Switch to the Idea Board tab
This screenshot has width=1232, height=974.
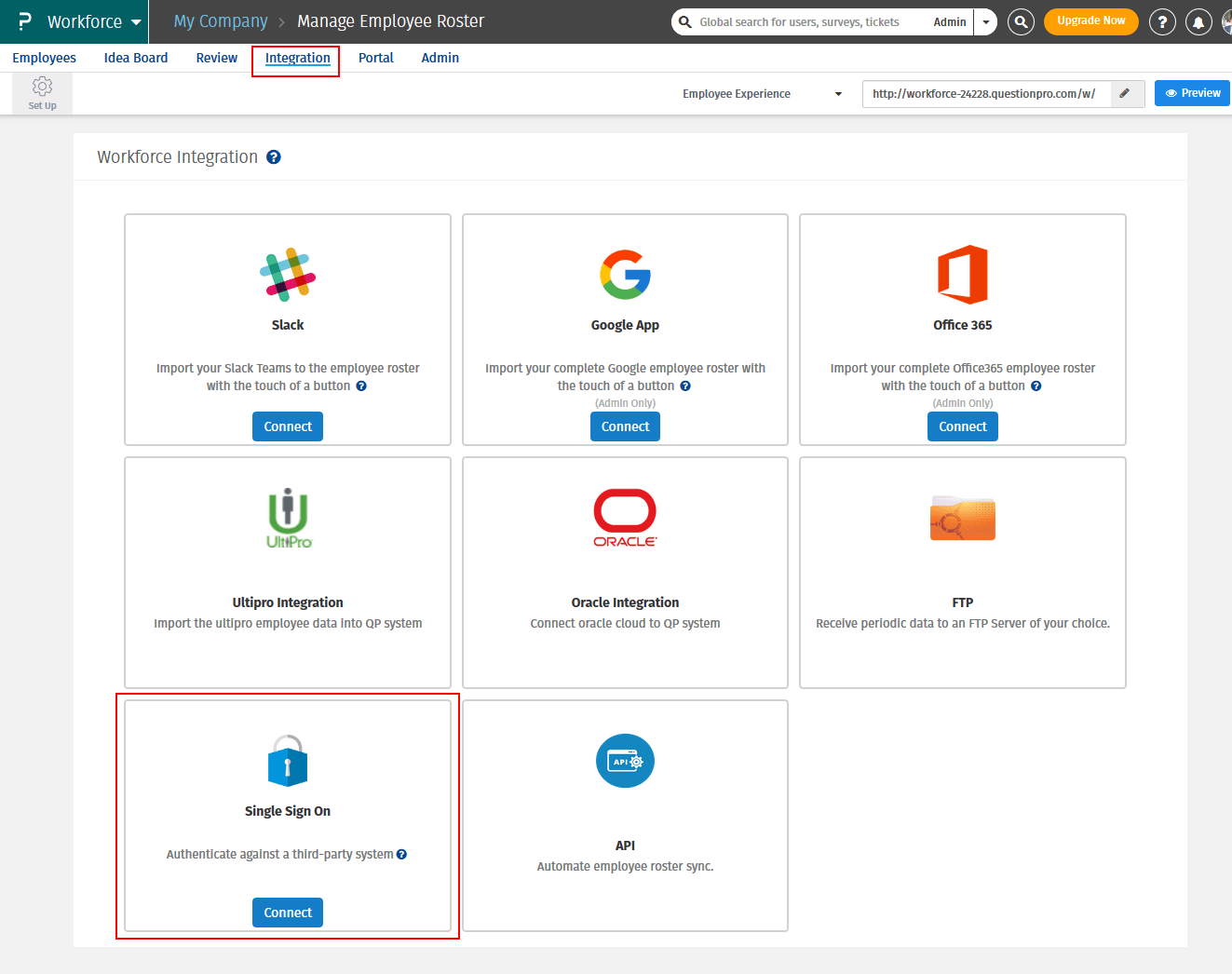136,58
